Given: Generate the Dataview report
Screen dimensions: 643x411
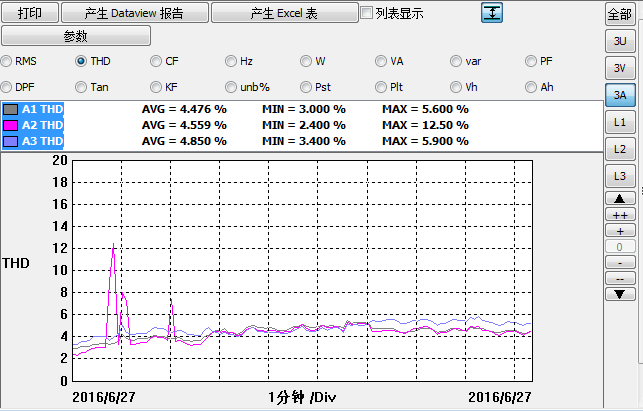Looking at the screenshot, I should (135, 13).
